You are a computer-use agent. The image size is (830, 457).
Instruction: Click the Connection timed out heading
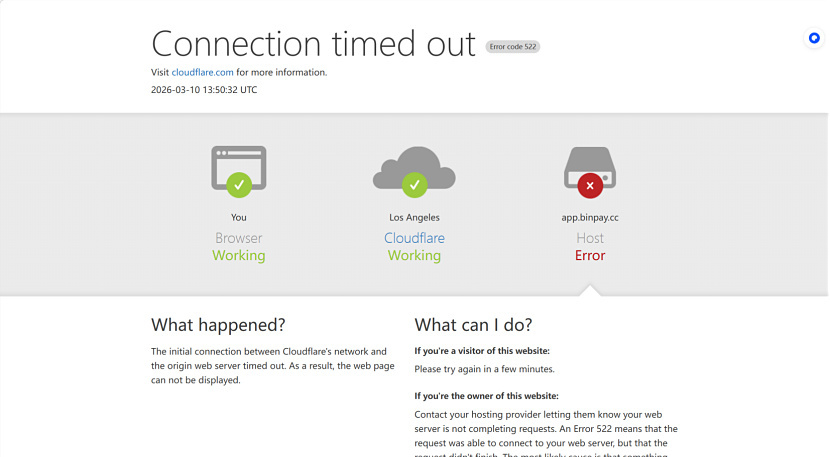pos(313,43)
